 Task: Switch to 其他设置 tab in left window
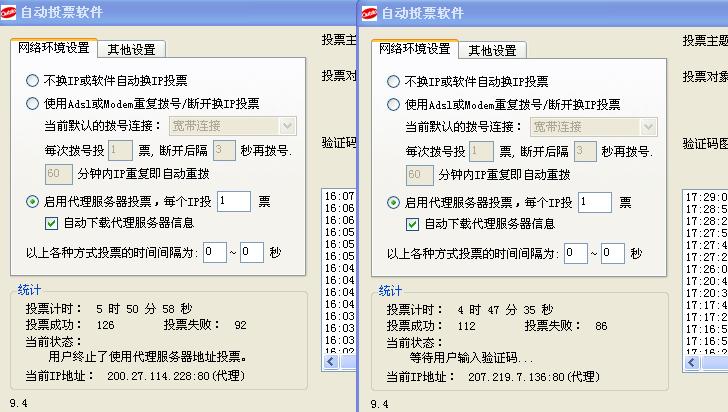click(x=131, y=49)
